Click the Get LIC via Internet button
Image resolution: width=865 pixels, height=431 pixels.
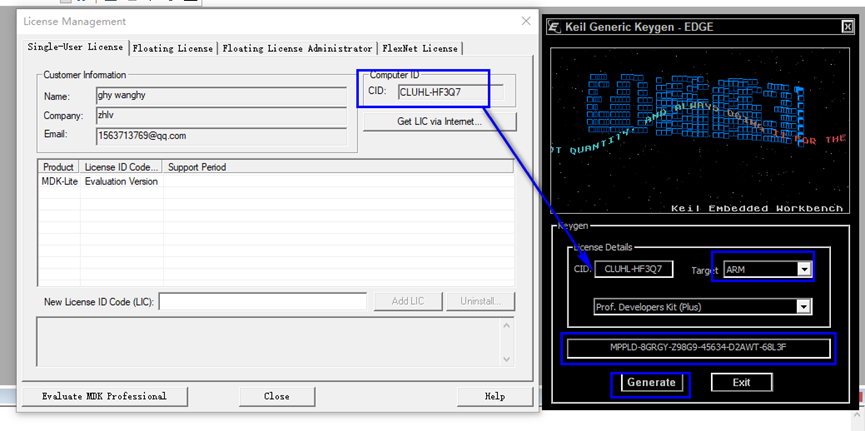pyautogui.click(x=440, y=121)
